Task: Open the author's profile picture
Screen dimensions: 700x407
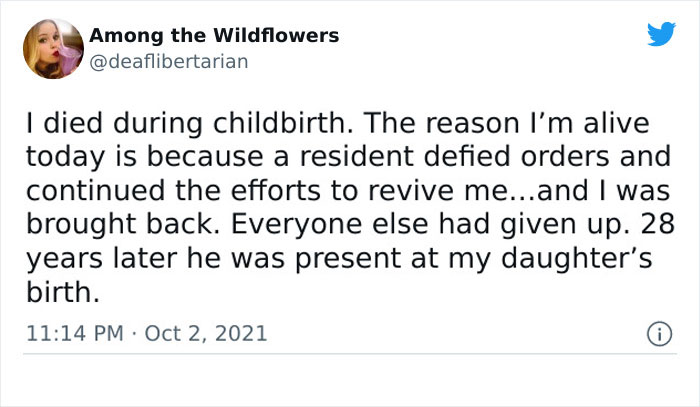Action: click(50, 49)
